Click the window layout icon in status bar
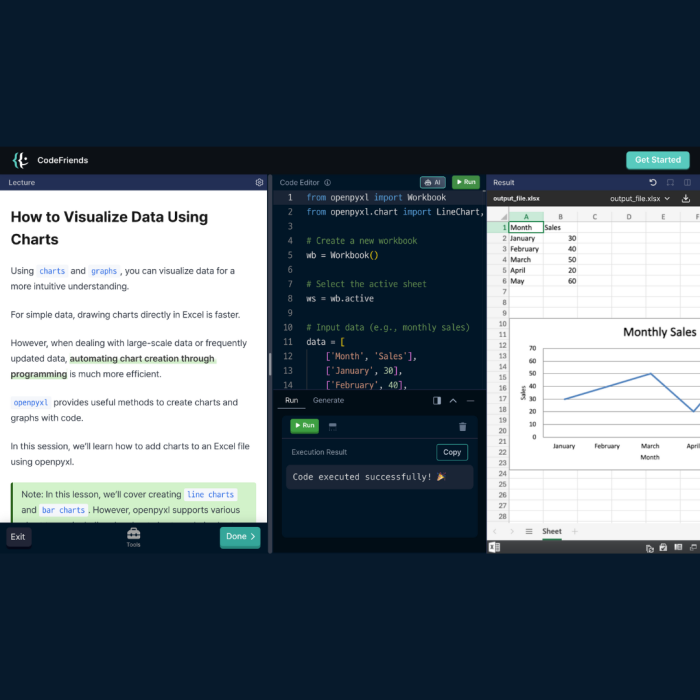Viewport: 700px width, 700px height. click(x=693, y=547)
